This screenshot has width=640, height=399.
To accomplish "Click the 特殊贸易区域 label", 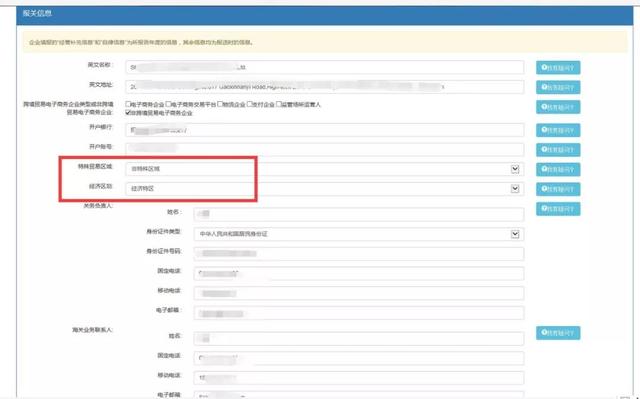I will point(95,166).
